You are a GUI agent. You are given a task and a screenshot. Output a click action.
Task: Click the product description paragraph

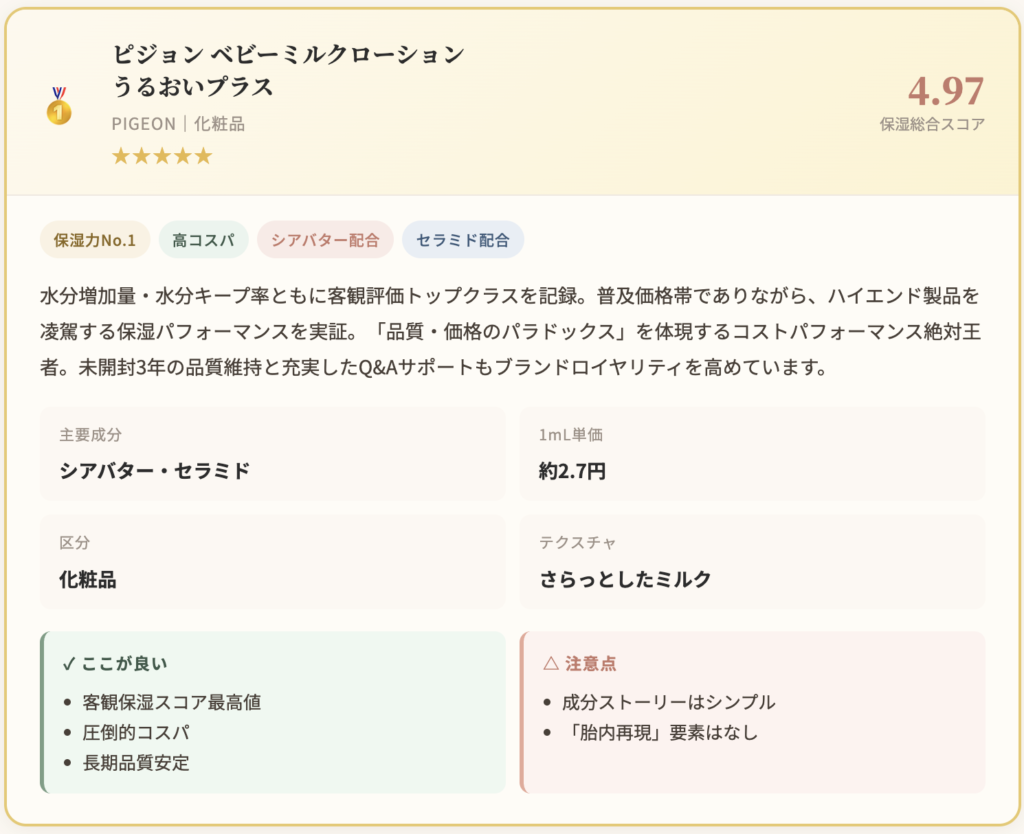(510, 331)
